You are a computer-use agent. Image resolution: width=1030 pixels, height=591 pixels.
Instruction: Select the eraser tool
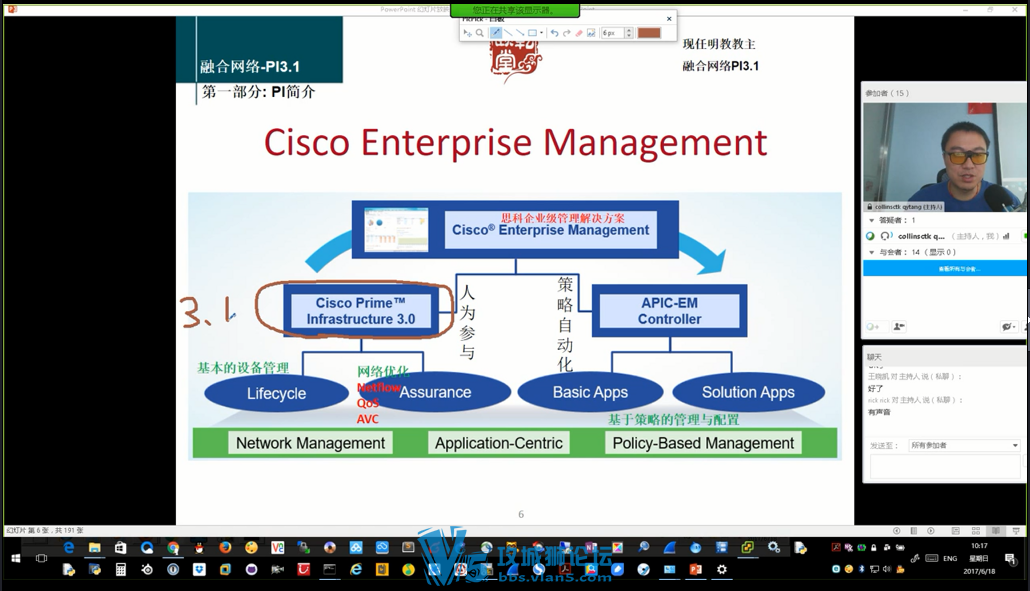tap(579, 33)
